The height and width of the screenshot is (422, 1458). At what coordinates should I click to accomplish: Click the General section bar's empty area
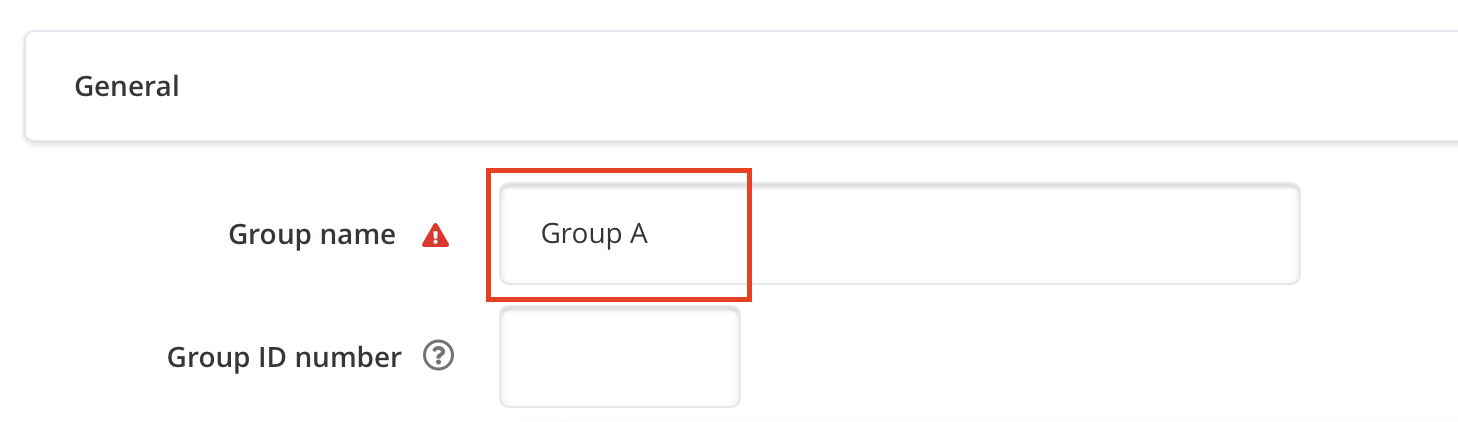(x=800, y=86)
